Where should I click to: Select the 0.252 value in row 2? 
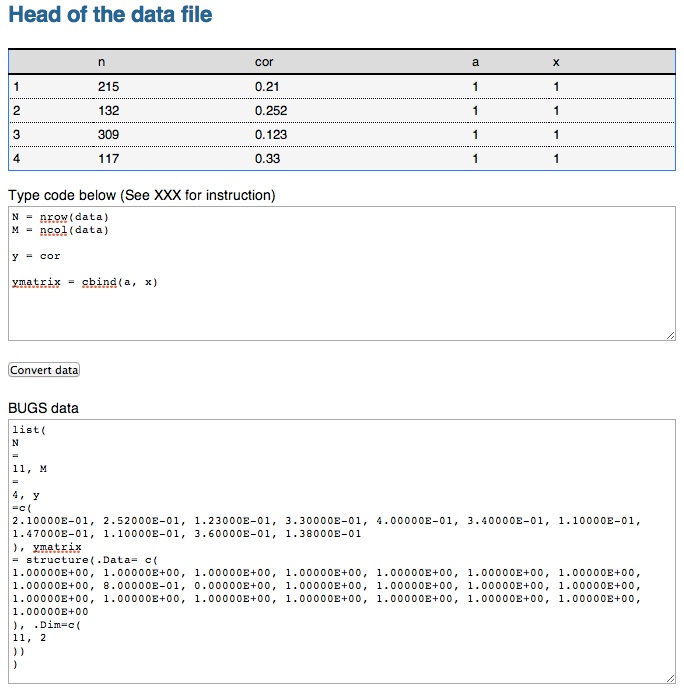270,111
